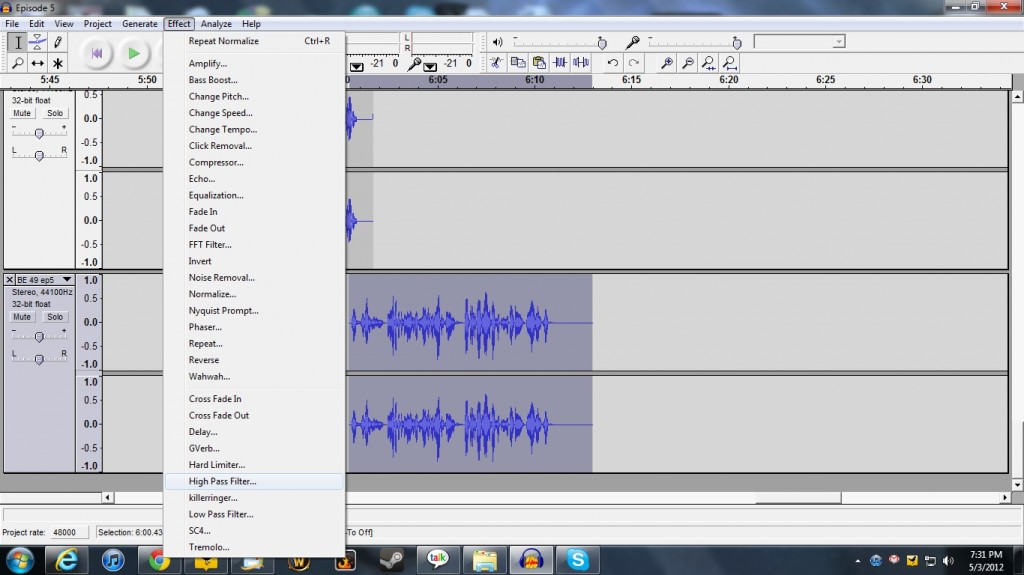Mute the BE 49 ep5 track

click(x=22, y=317)
